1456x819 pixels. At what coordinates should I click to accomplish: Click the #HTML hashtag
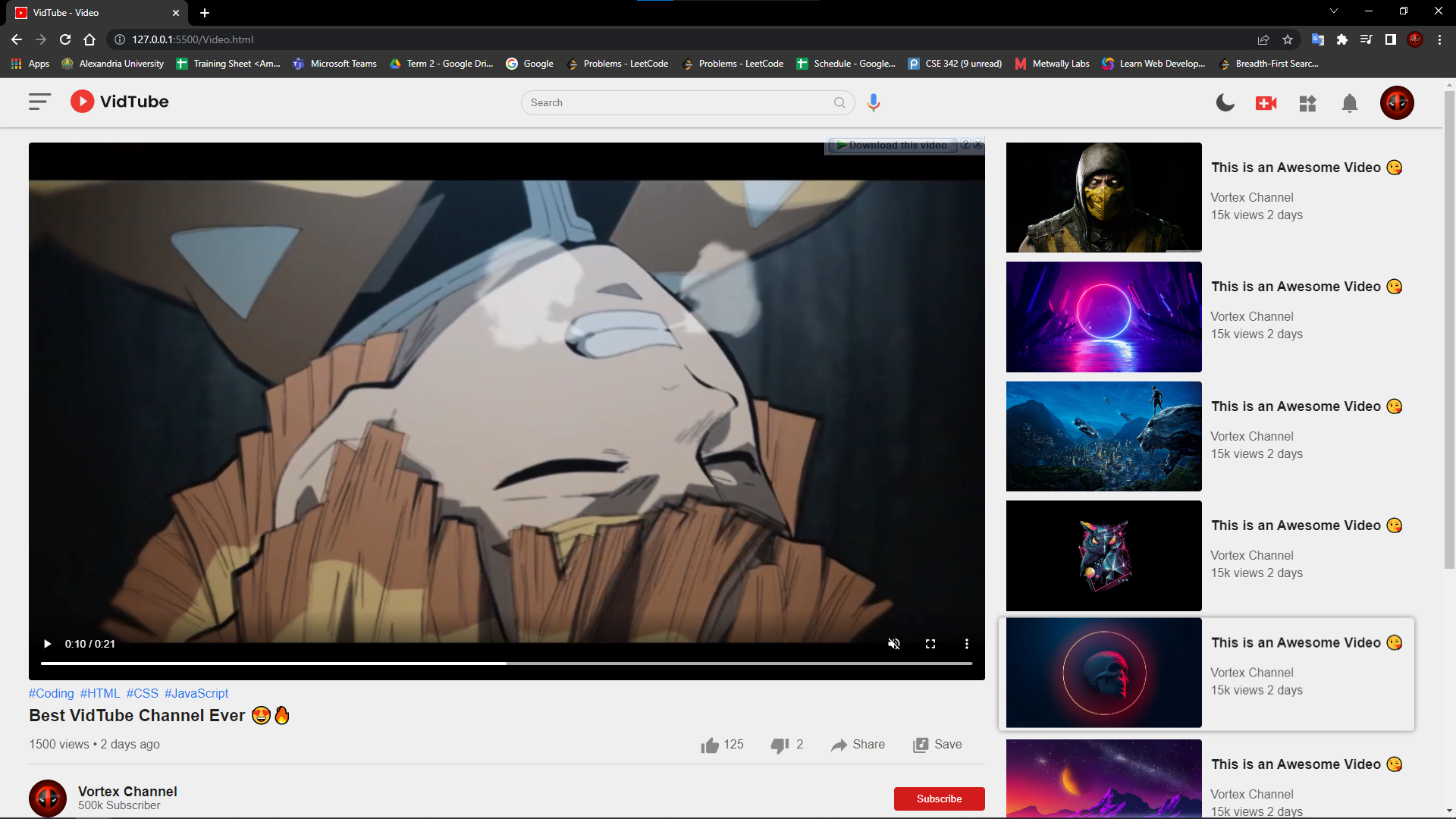(100, 693)
